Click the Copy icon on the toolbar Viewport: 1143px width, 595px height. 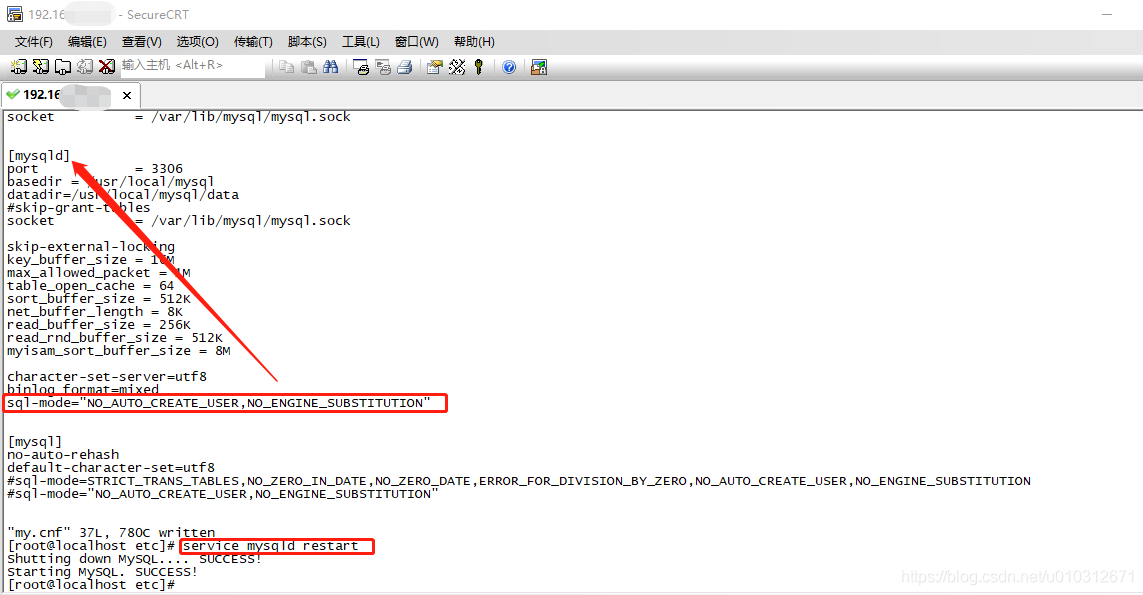(x=284, y=66)
